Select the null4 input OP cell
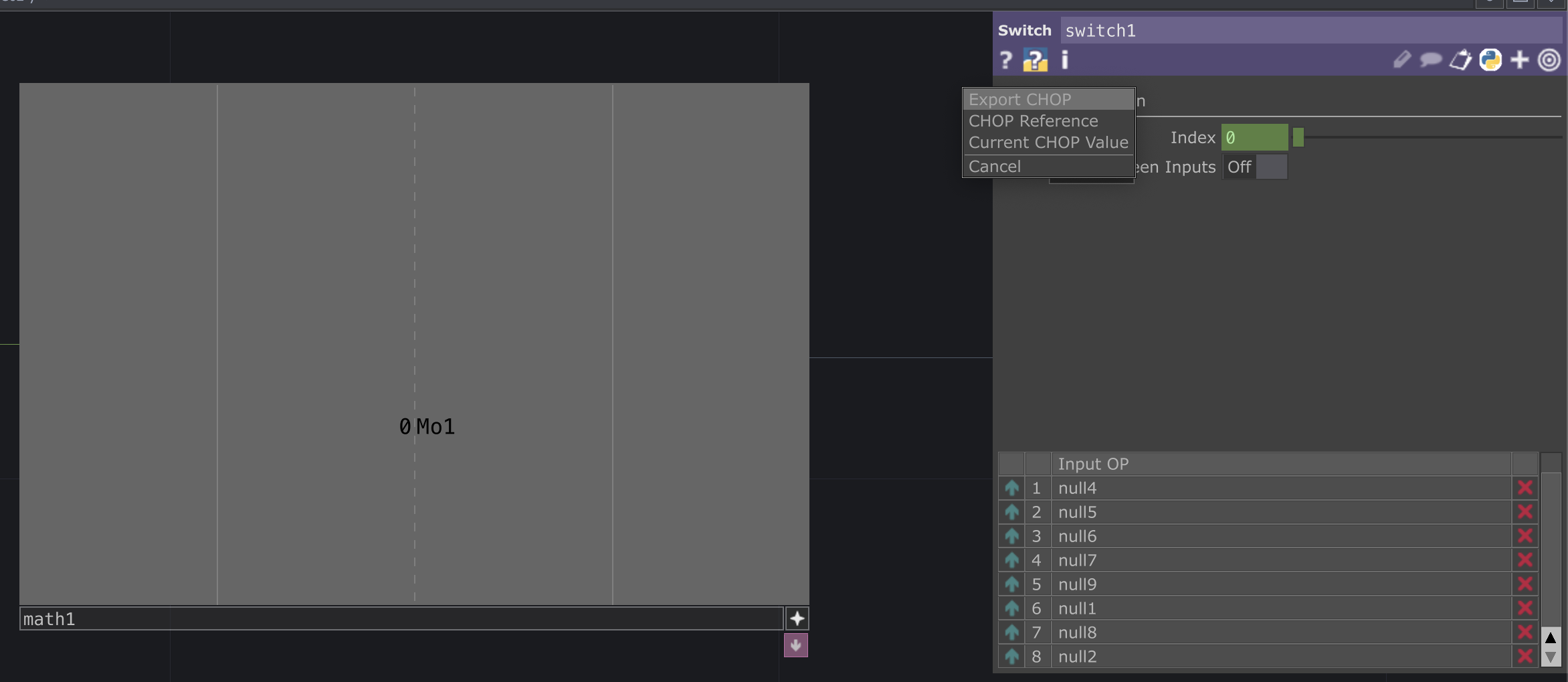1568x682 pixels. [x=1281, y=488]
